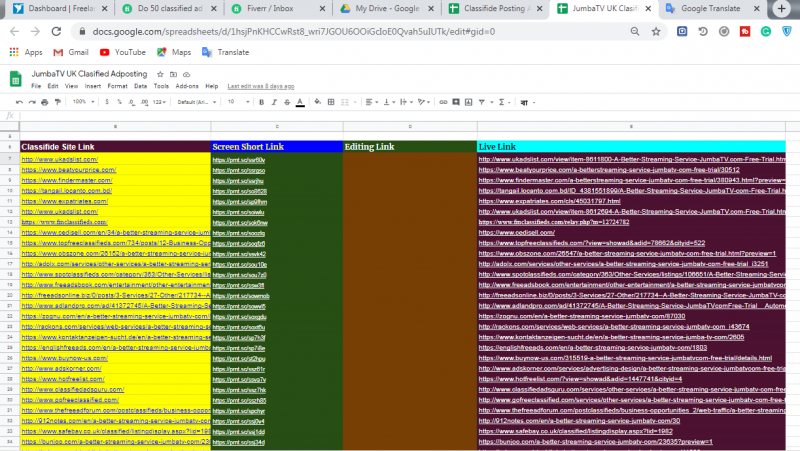
Task: Move the document to a folder
Action: [173, 74]
